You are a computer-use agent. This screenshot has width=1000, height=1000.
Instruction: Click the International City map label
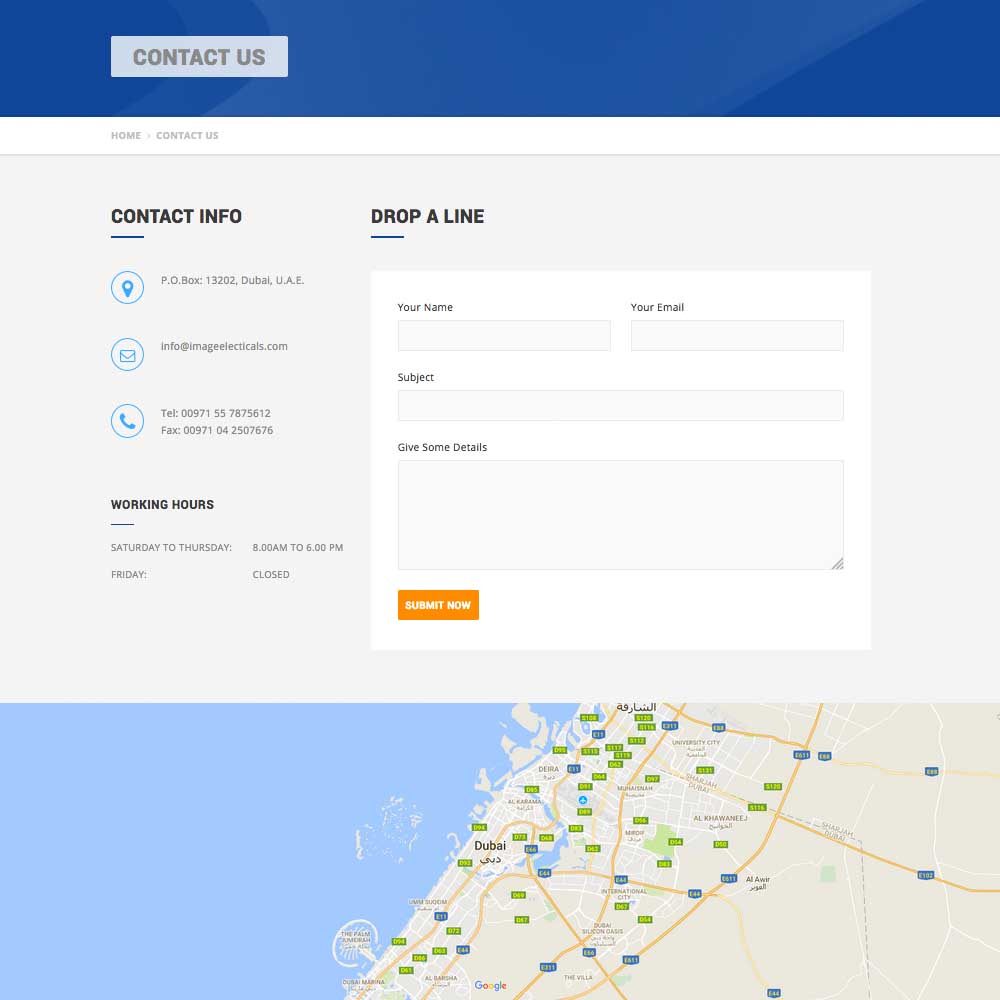tap(623, 894)
